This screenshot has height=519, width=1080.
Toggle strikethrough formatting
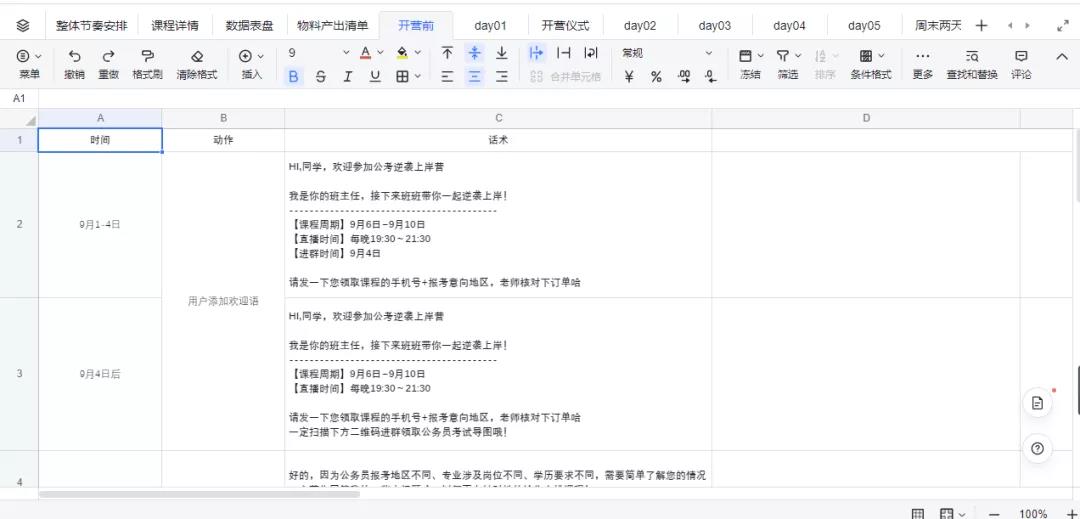[x=320, y=76]
